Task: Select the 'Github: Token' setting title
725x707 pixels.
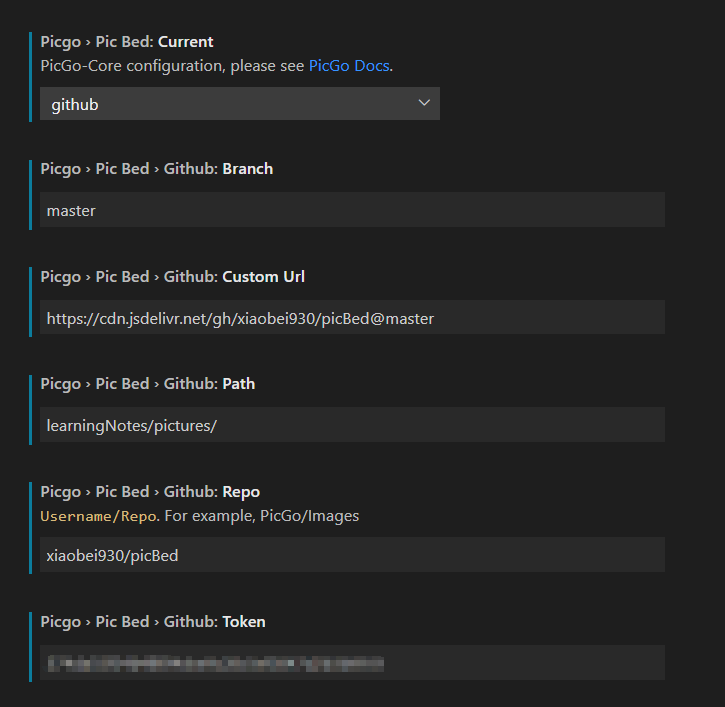Action: click(153, 622)
